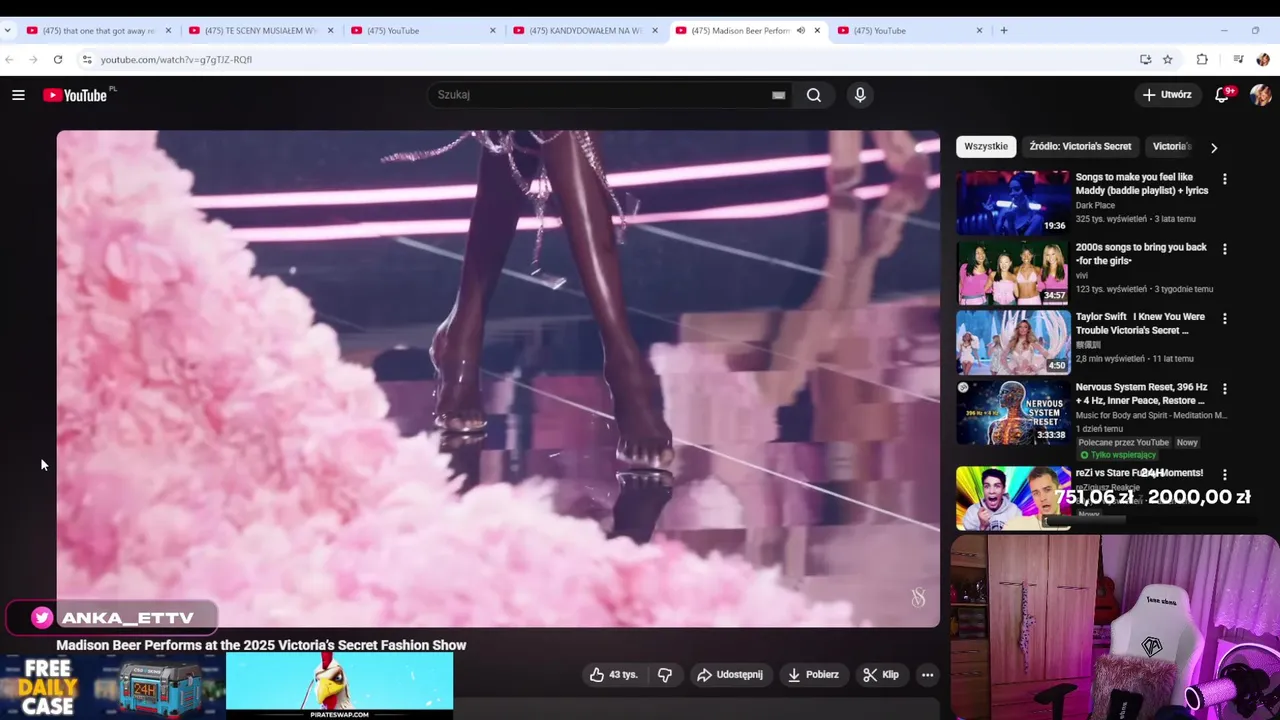Open the browser extensions puzzle icon

[x=1202, y=60]
